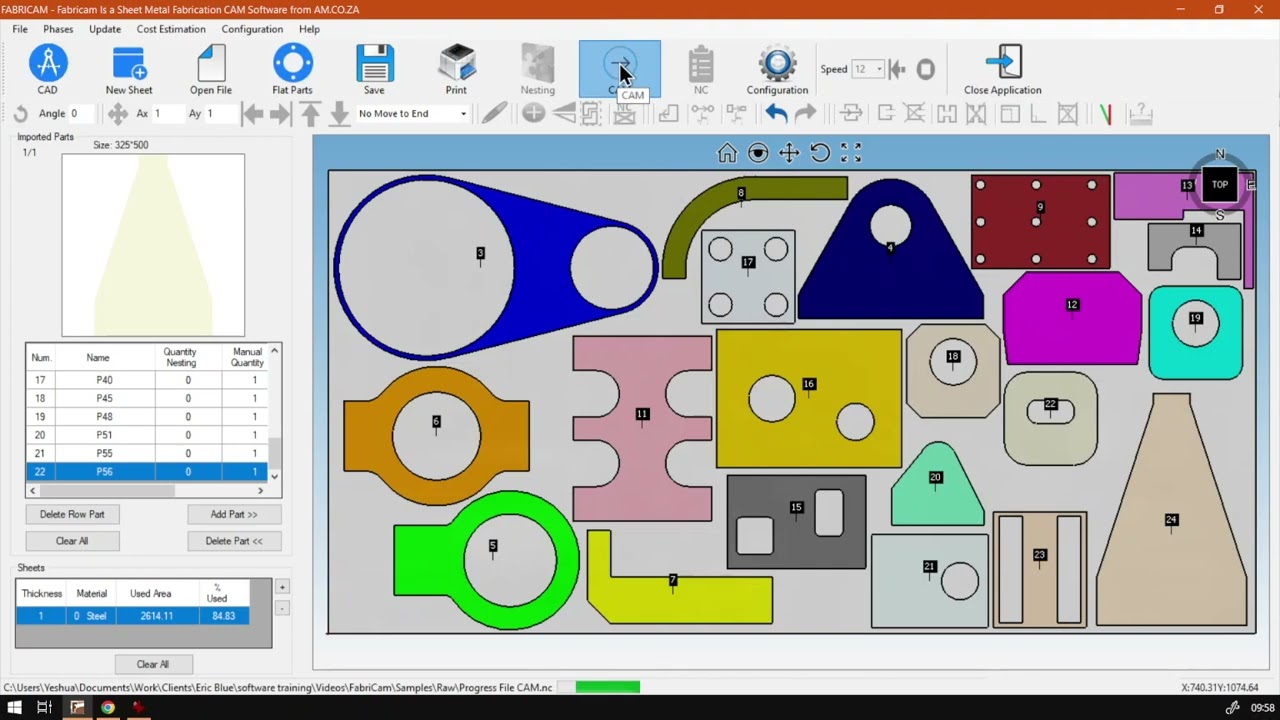Open the NC clipboard icon

[x=701, y=70]
